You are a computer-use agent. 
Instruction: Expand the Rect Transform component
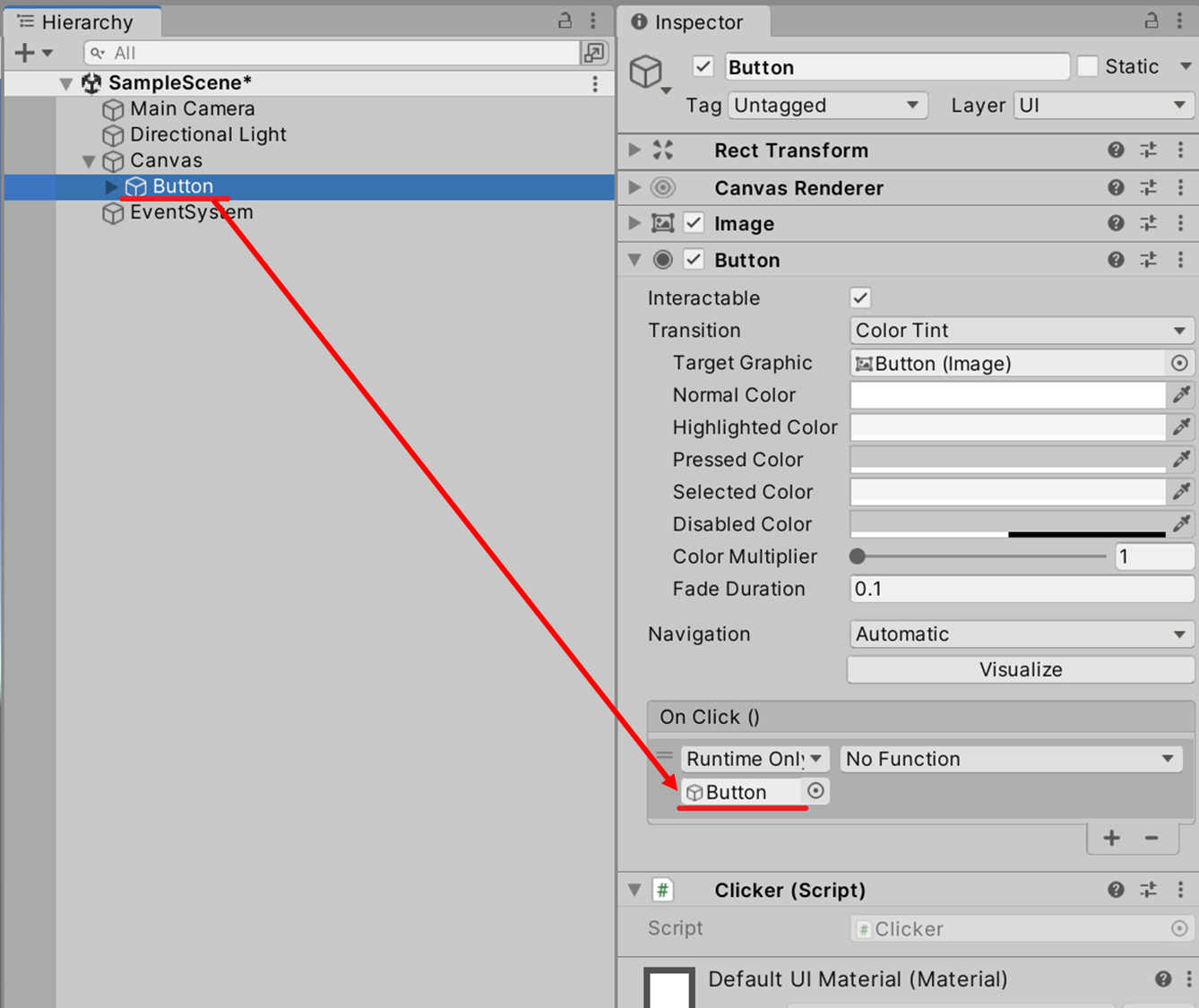tap(634, 150)
